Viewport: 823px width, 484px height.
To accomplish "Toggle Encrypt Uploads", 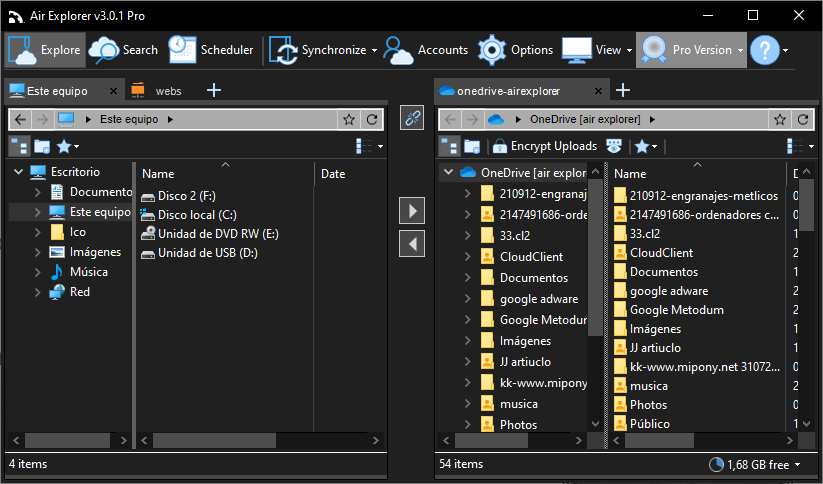I will 544,146.
